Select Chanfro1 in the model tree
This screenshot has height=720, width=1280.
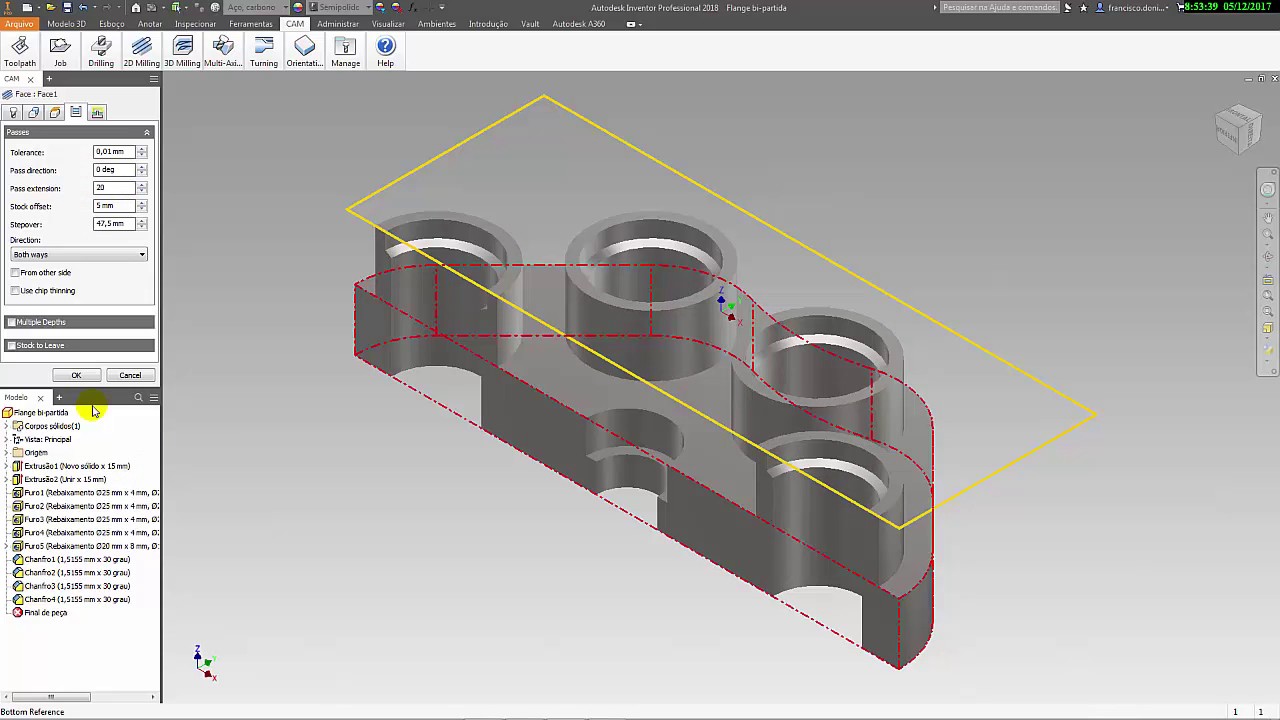coord(71,560)
